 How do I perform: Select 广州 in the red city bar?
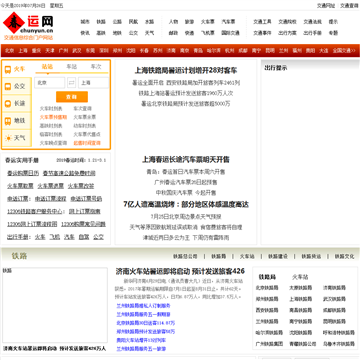point(63,51)
